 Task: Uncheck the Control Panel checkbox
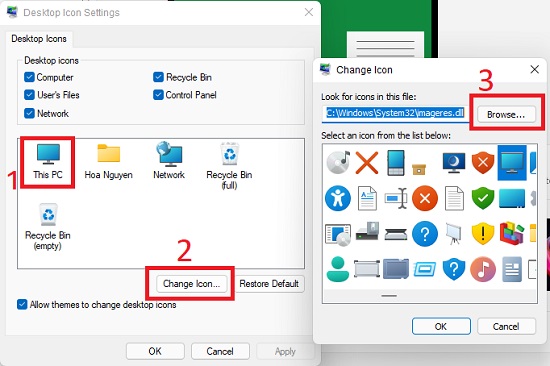pyautogui.click(x=158, y=95)
